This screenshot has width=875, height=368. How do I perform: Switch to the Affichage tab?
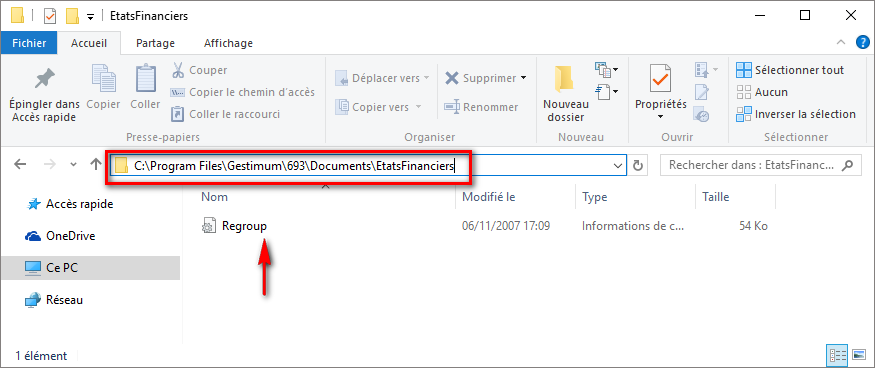pyautogui.click(x=228, y=43)
